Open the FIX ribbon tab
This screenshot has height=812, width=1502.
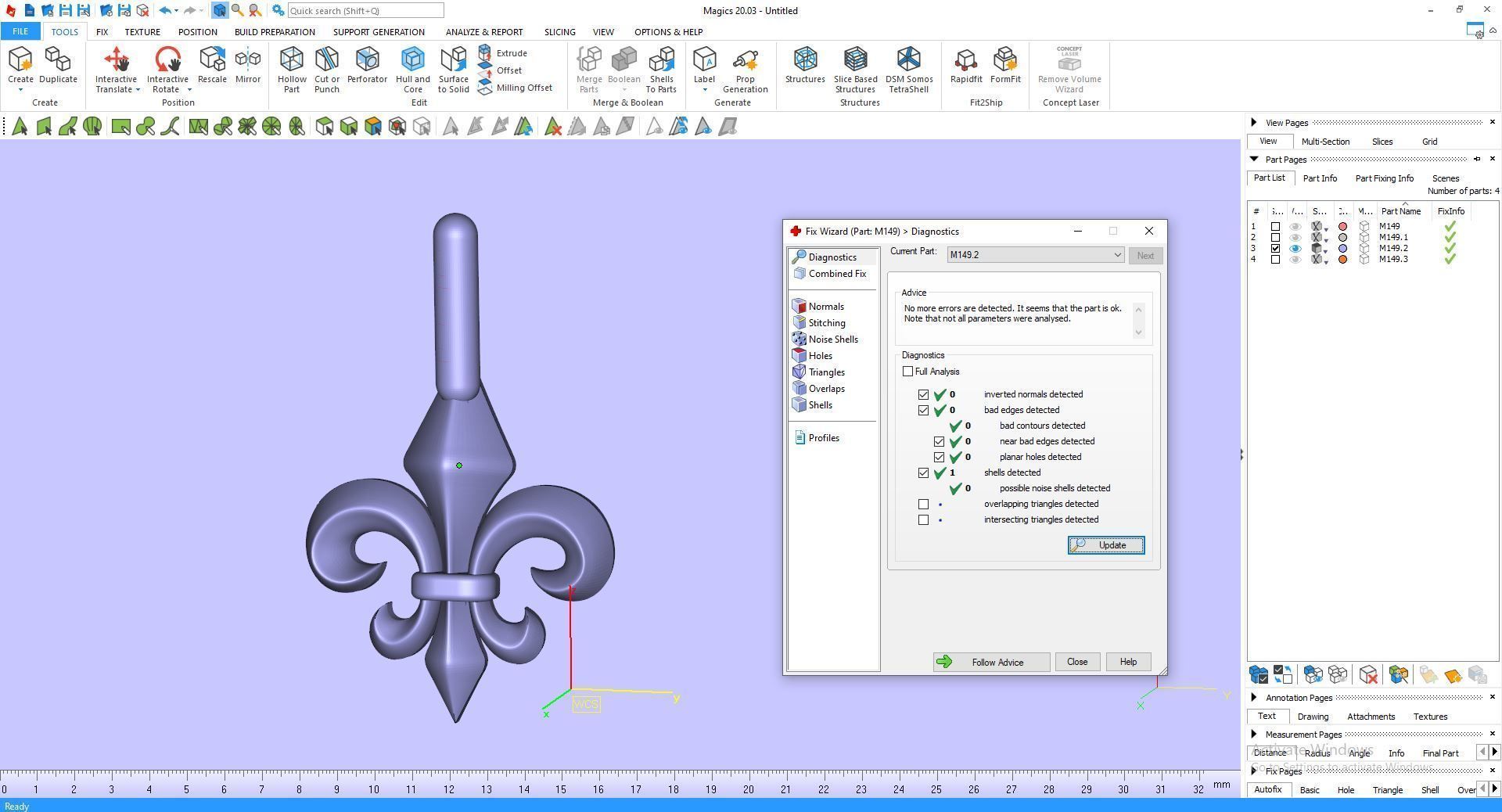(x=102, y=32)
